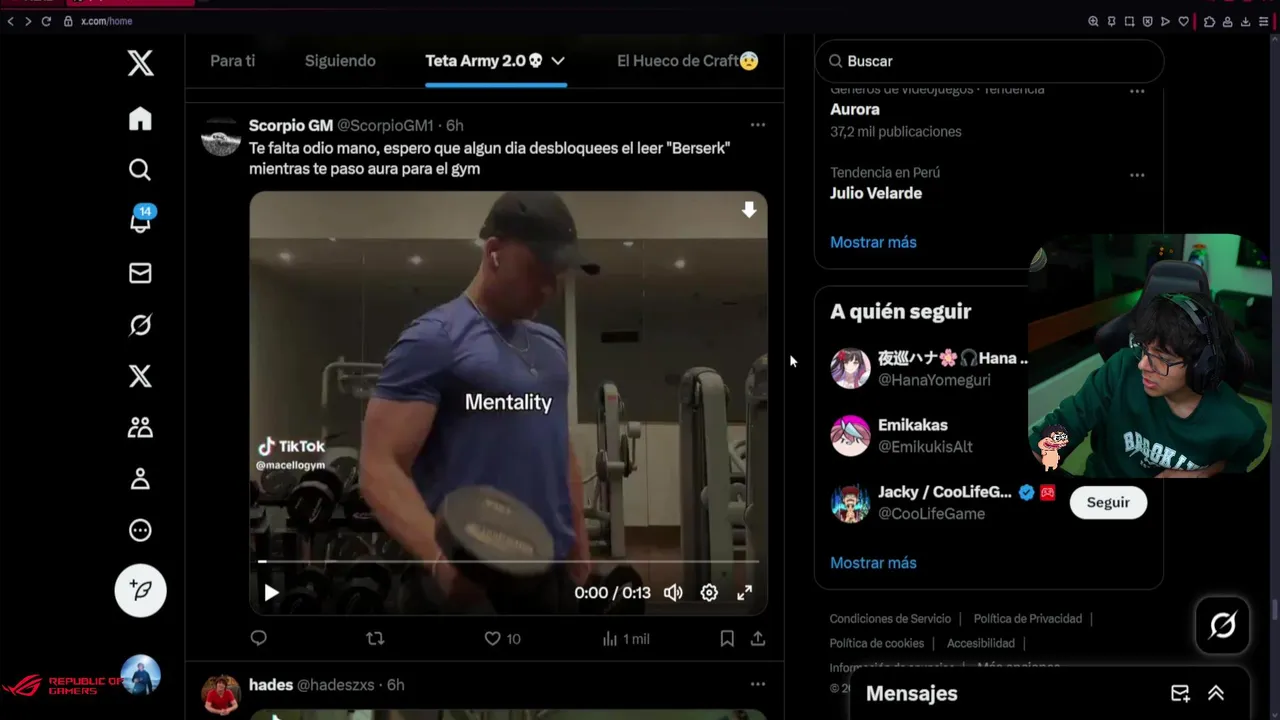Click the video progress bar
This screenshot has height=720, width=1280.
click(508, 561)
